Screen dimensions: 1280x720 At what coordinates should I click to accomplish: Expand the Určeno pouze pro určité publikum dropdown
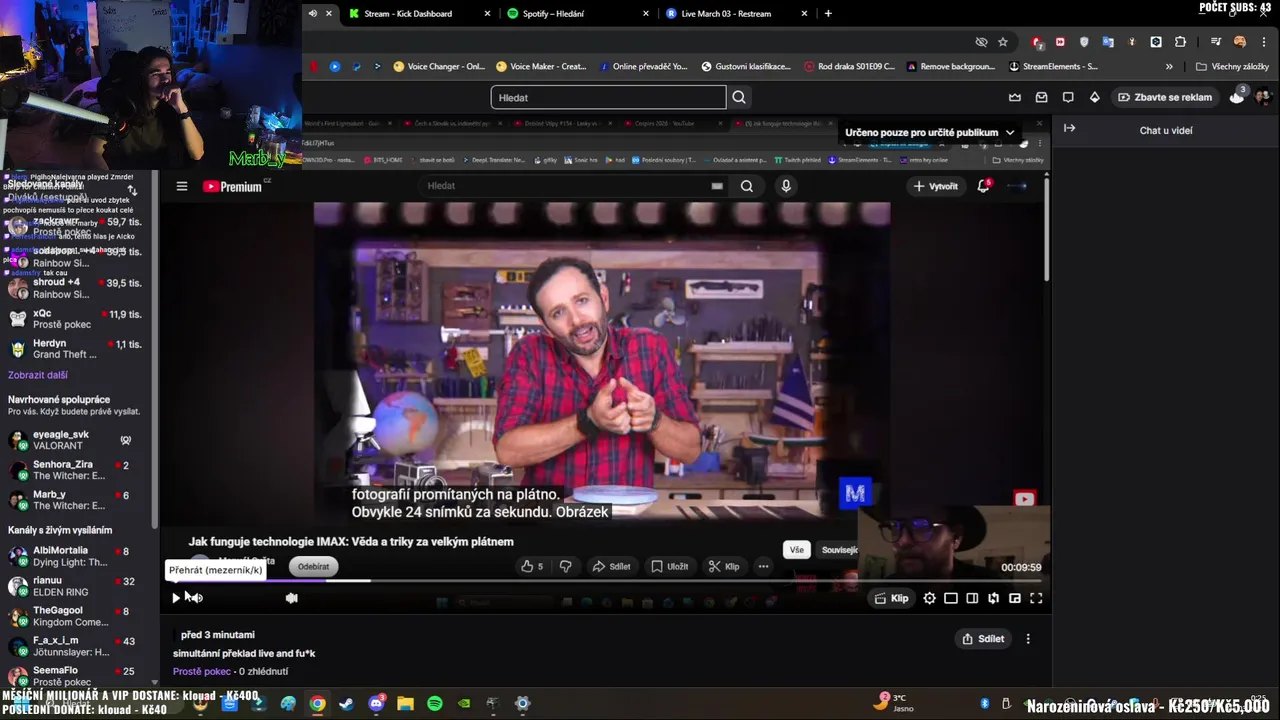[930, 132]
